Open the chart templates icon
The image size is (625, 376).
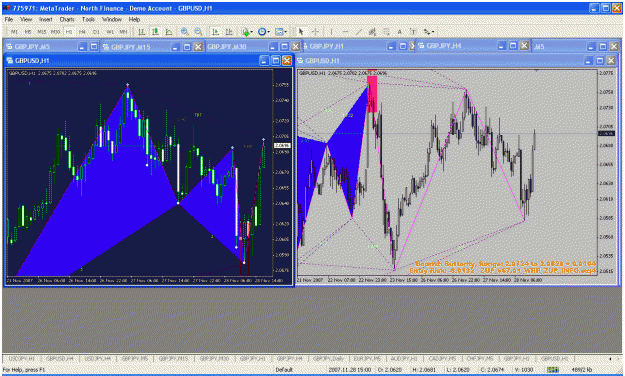tap(279, 32)
